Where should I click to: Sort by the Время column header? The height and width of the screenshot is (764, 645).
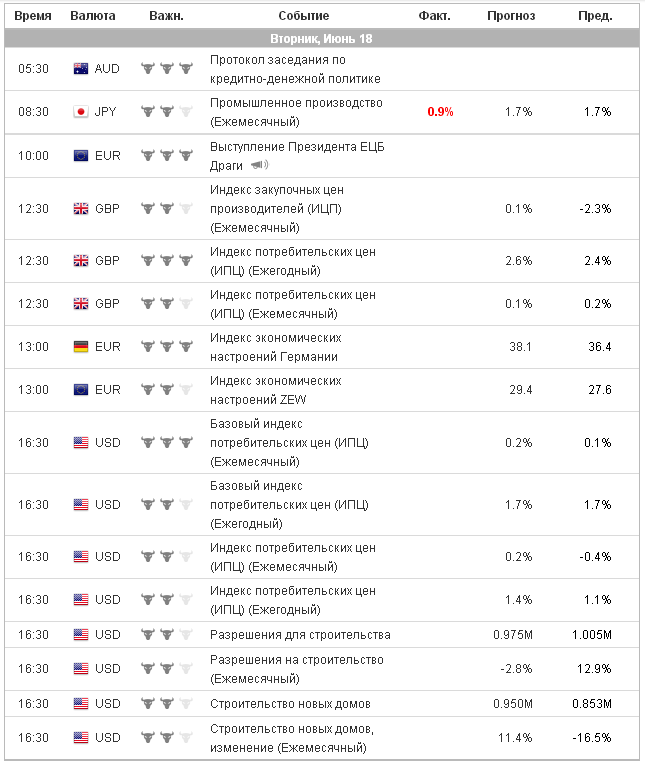[33, 16]
